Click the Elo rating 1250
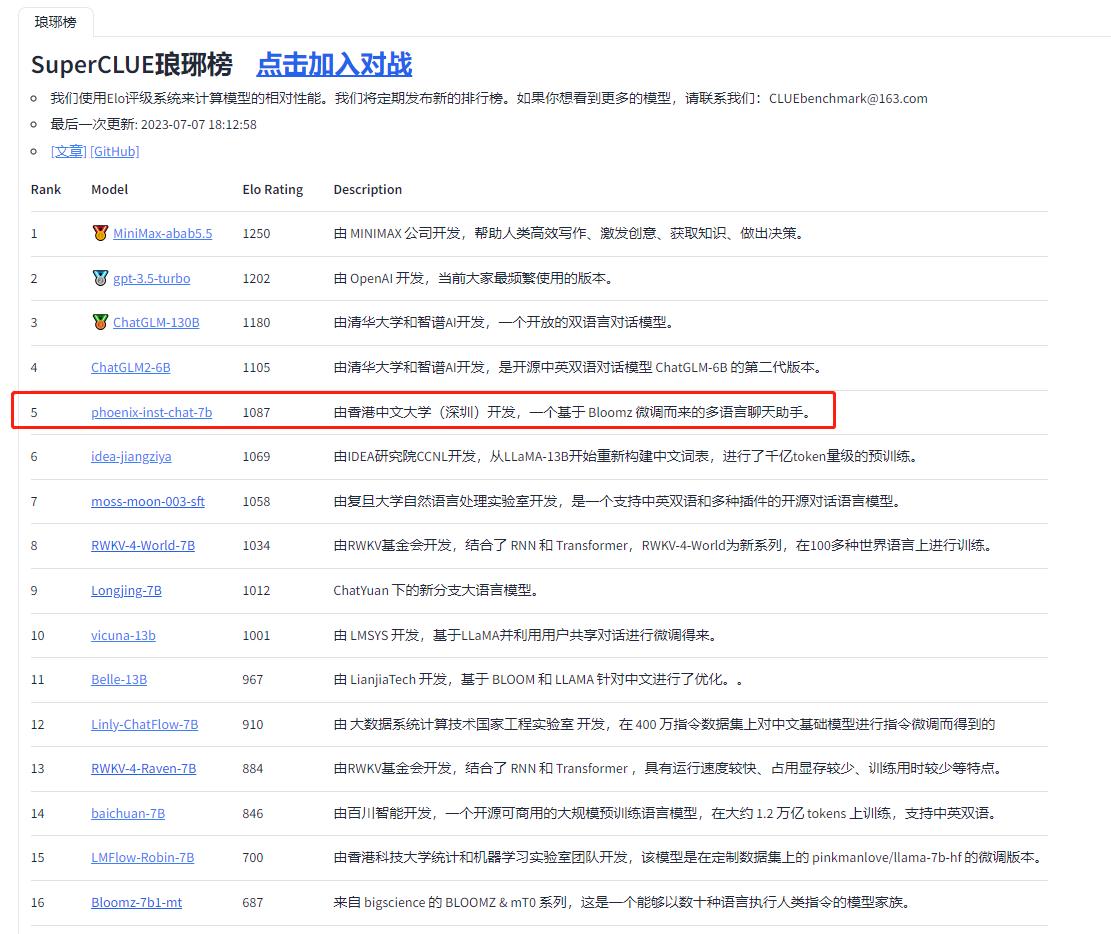1111x934 pixels. (x=256, y=233)
